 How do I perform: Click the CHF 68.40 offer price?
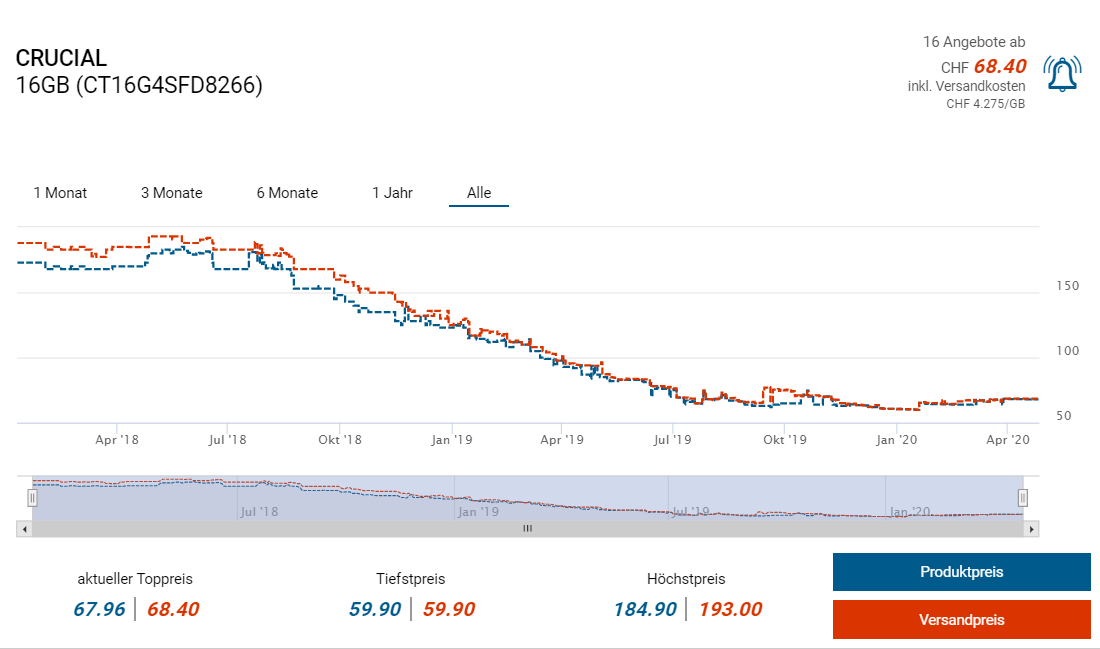coord(983,67)
